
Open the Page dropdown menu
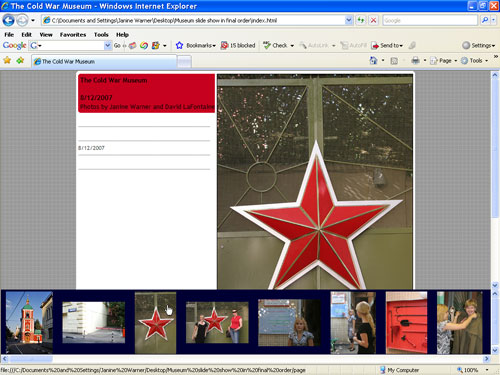pos(443,61)
